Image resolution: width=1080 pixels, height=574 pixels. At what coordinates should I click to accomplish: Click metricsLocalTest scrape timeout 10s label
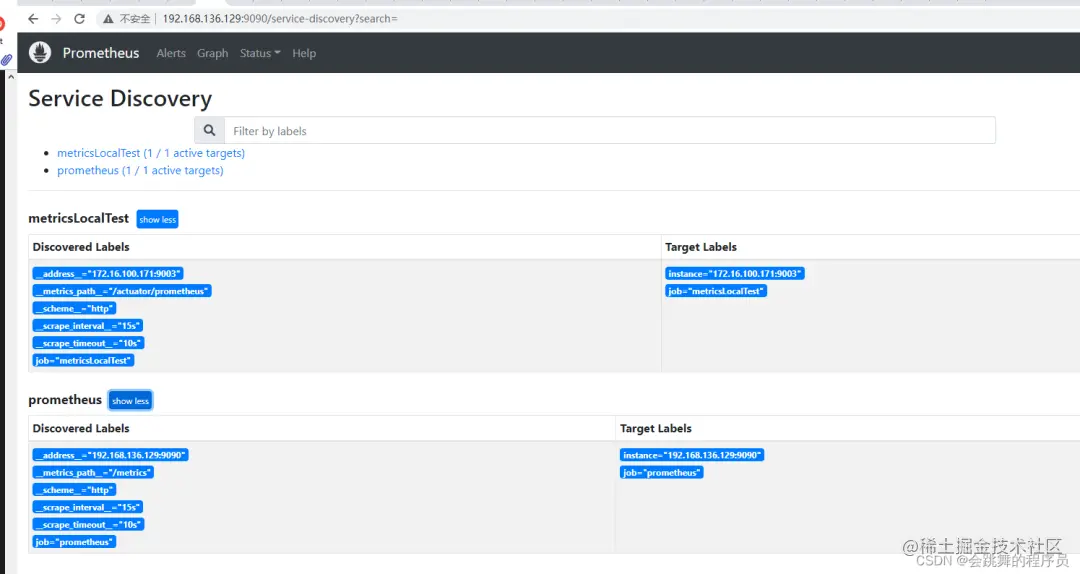point(88,343)
